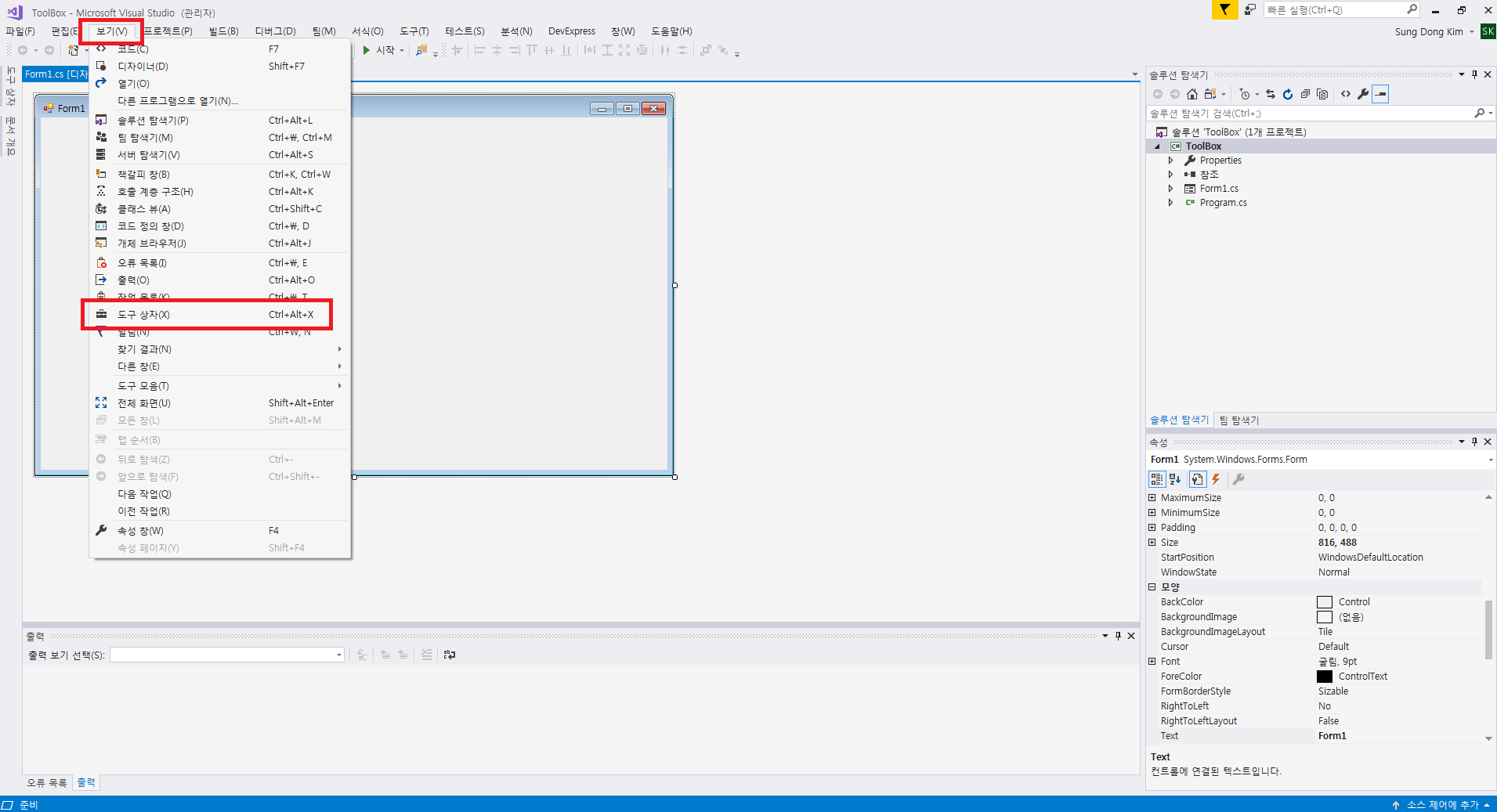Image resolution: width=1497 pixels, height=812 pixels.
Task: Click the Sync with Active Document icon
Action: click(x=1271, y=94)
